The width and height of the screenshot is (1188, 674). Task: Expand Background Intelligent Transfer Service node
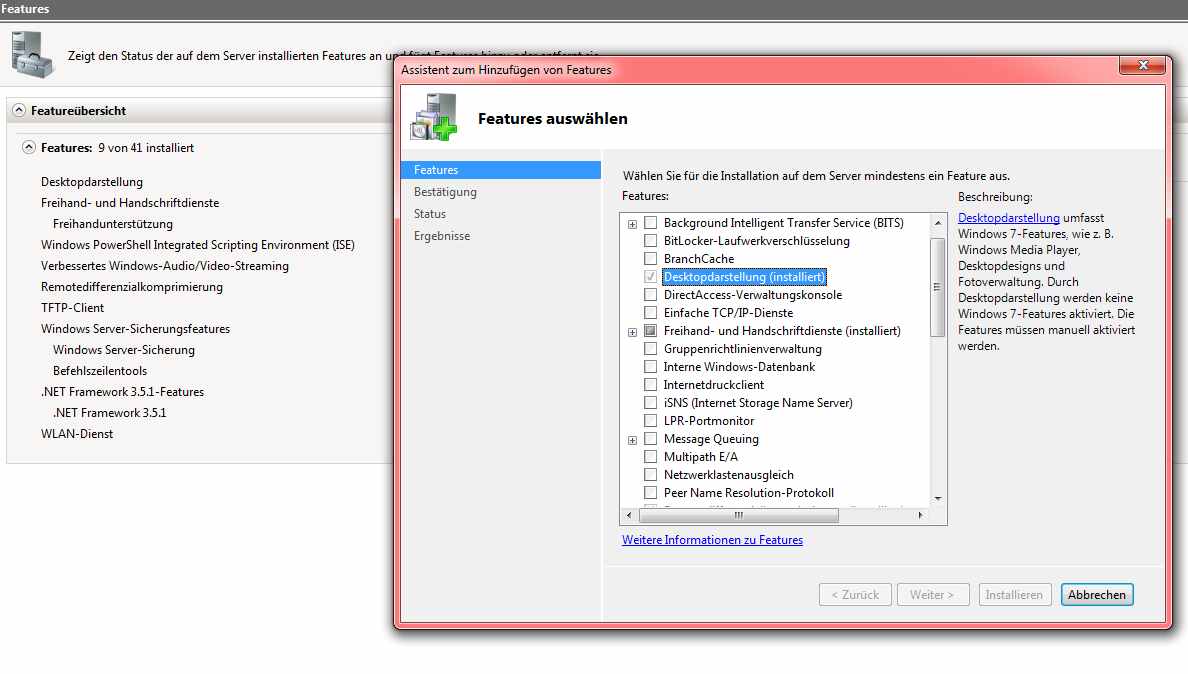[633, 224]
